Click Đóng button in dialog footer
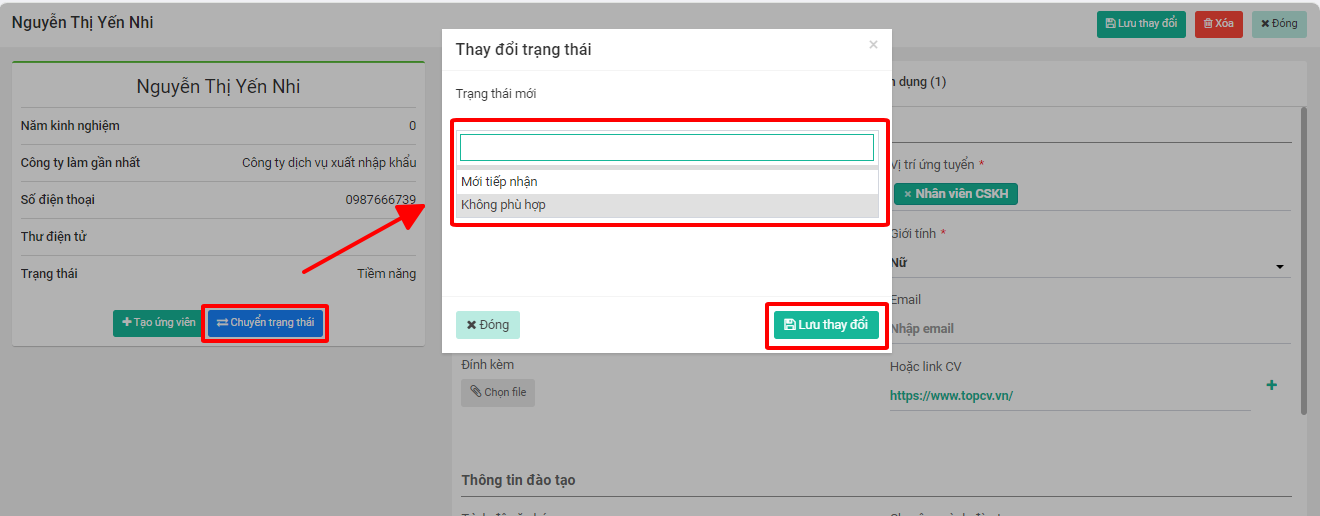The image size is (1320, 516). [x=488, y=325]
